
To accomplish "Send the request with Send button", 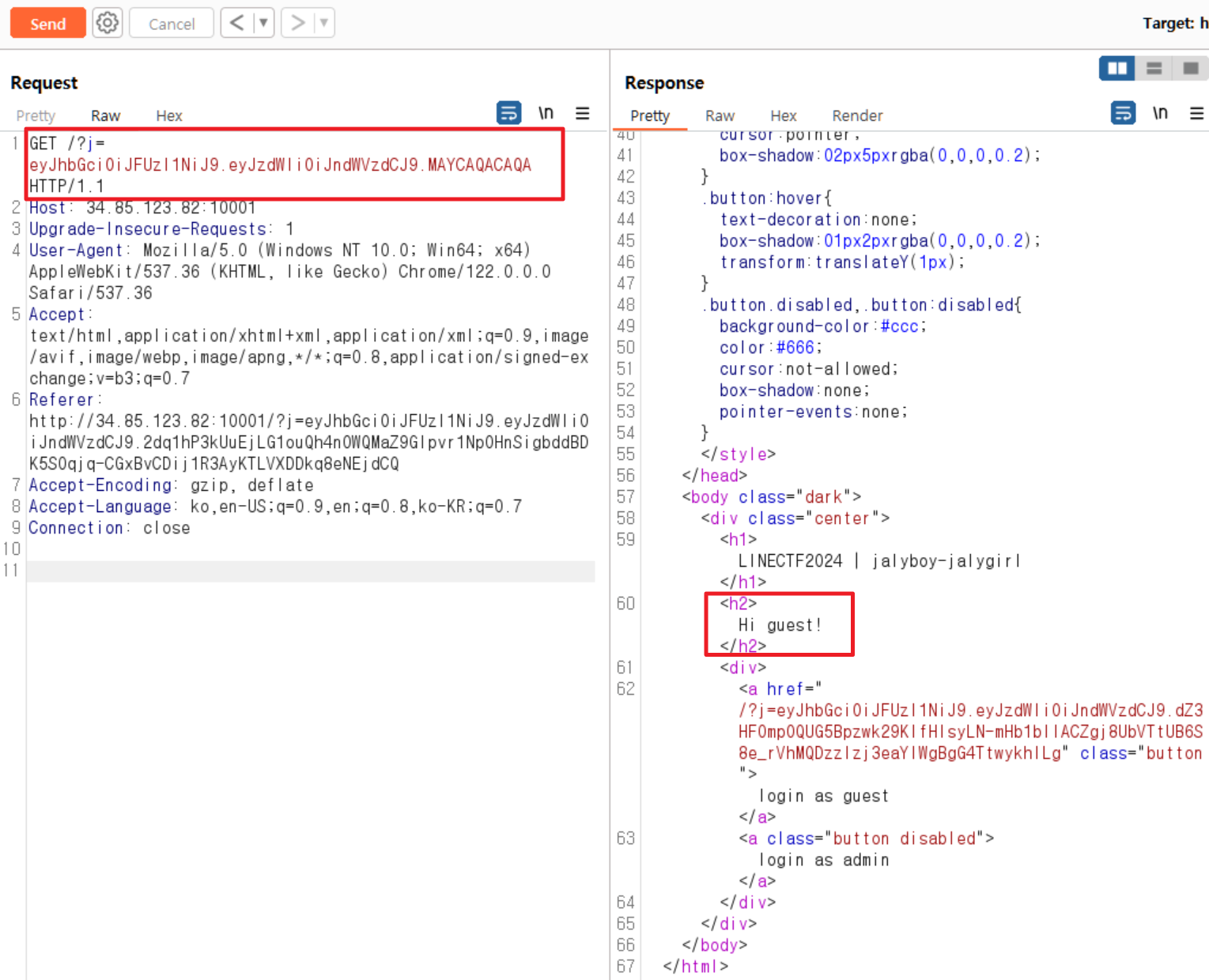I will pyautogui.click(x=48, y=24).
